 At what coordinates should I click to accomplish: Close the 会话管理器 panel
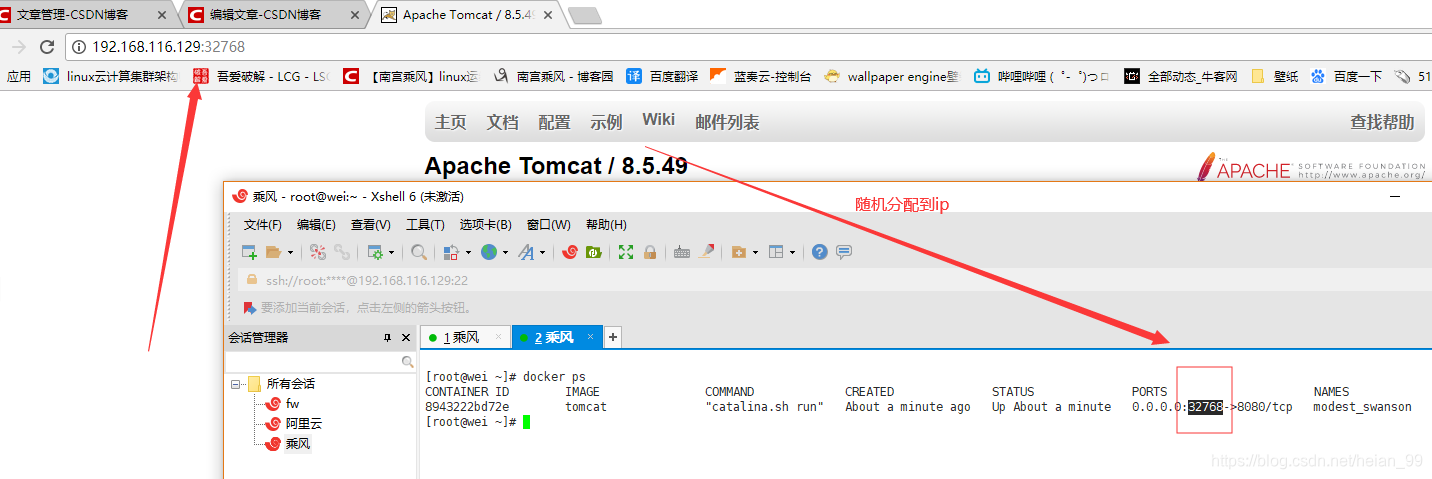coord(406,338)
